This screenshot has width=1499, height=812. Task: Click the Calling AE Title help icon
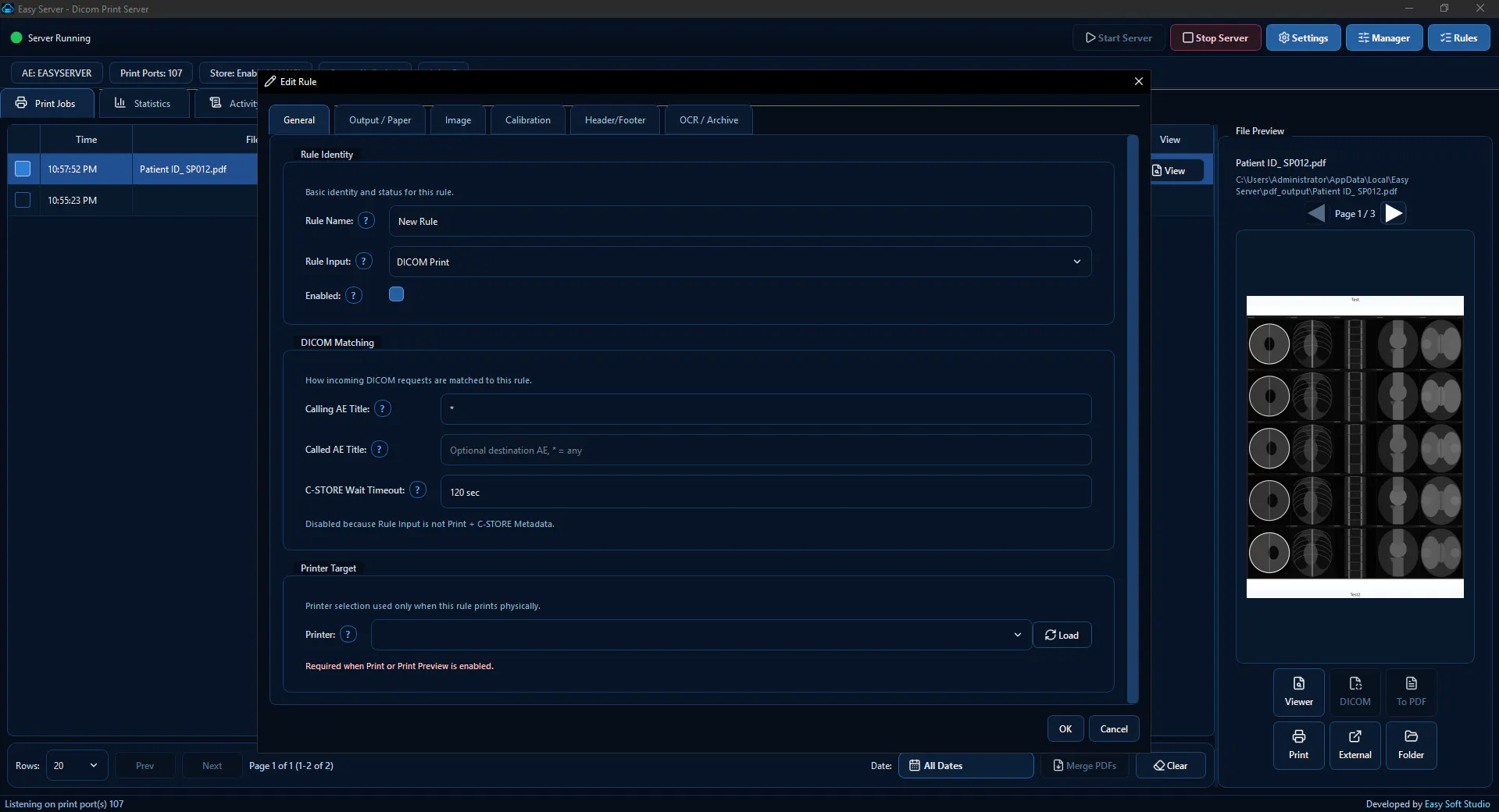coord(382,408)
